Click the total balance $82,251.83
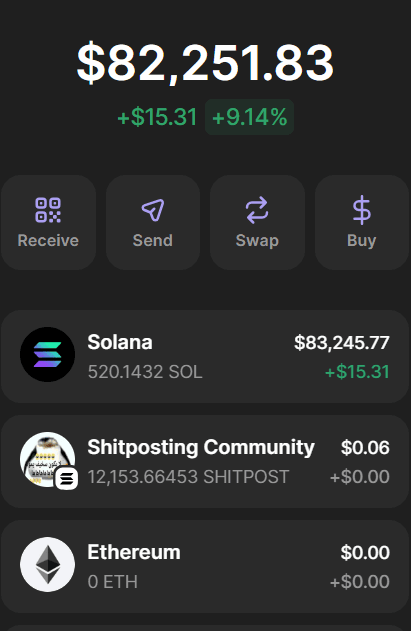This screenshot has width=411, height=631. click(x=205, y=63)
